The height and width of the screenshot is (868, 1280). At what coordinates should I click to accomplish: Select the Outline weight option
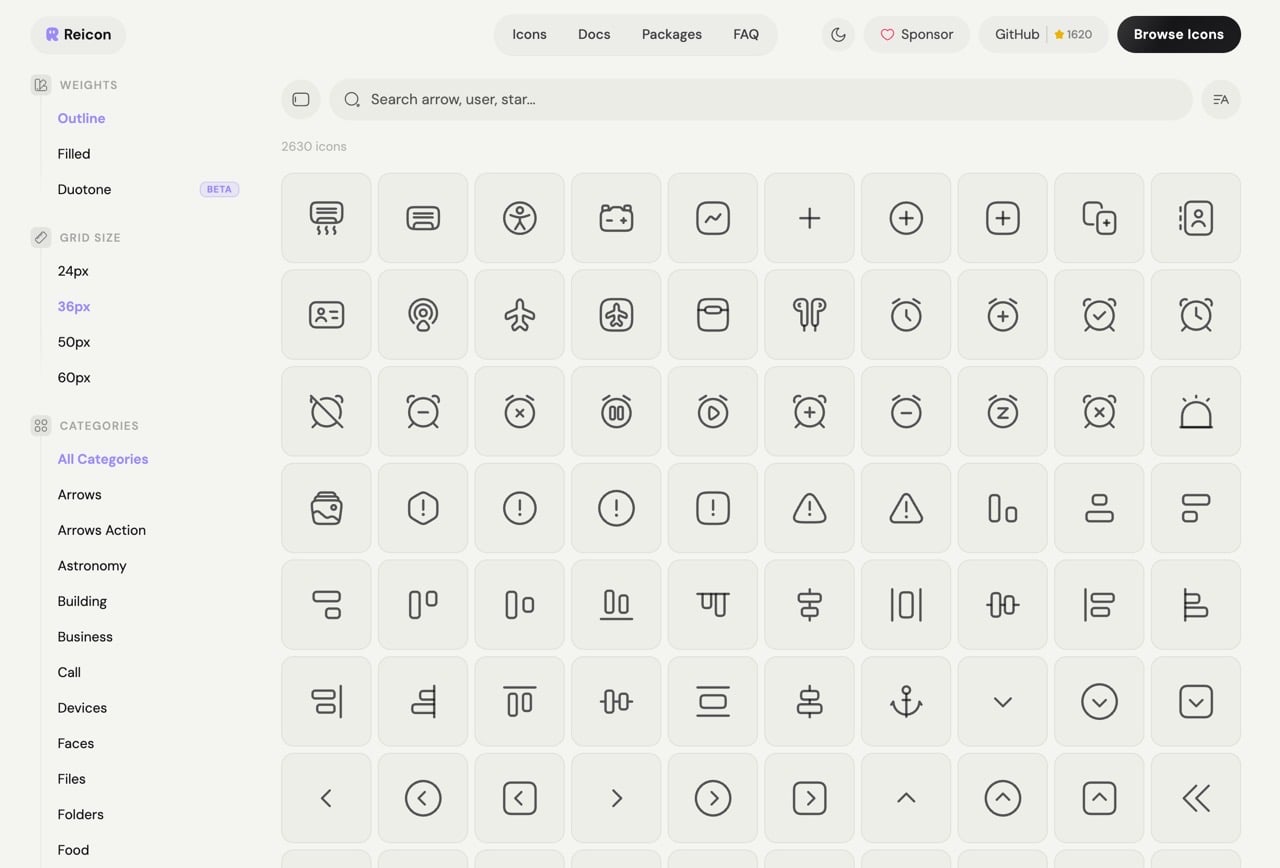pyautogui.click(x=81, y=118)
